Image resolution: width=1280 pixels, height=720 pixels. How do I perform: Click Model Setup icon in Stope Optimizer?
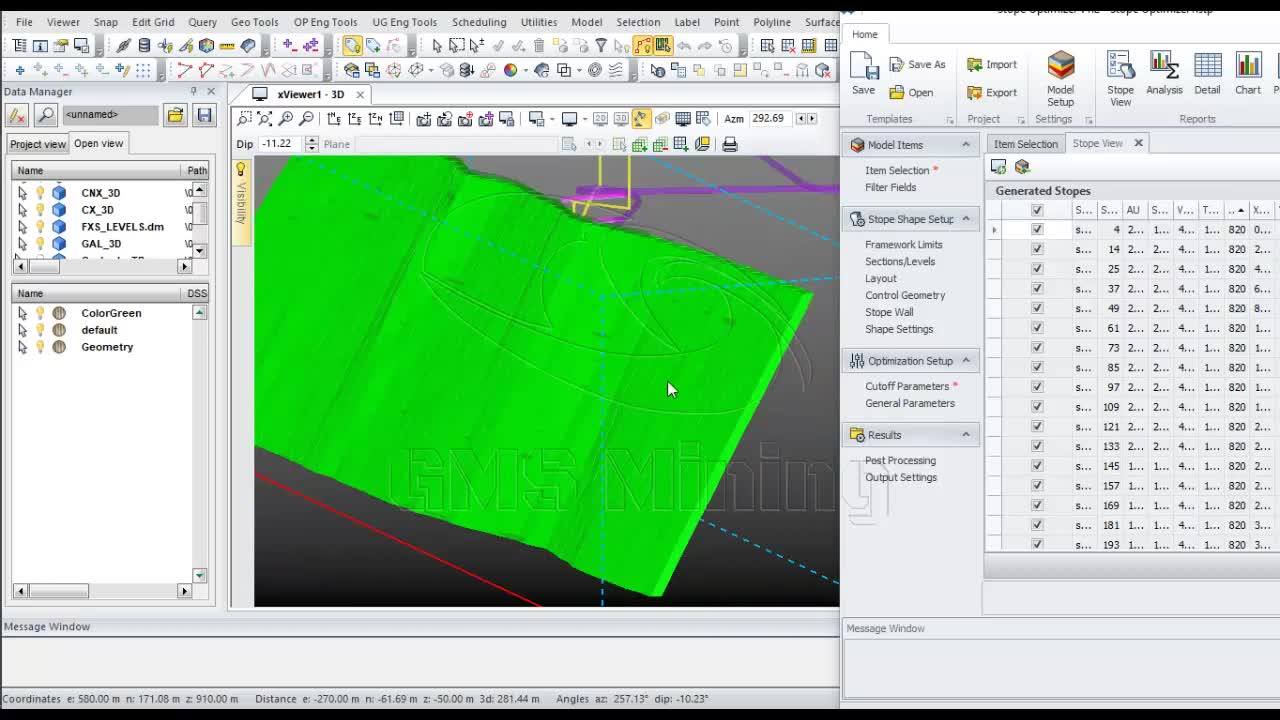pyautogui.click(x=1060, y=66)
